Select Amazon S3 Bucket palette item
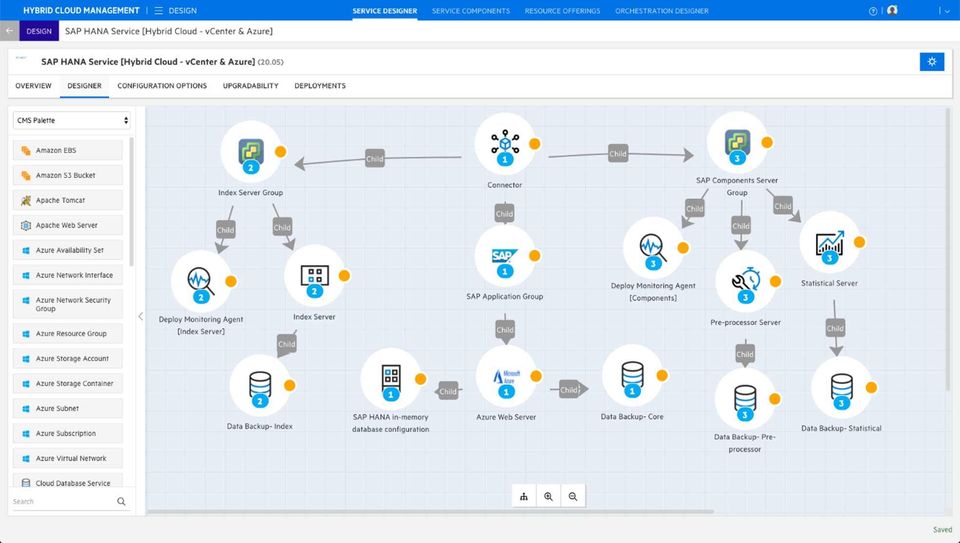 pos(67,175)
